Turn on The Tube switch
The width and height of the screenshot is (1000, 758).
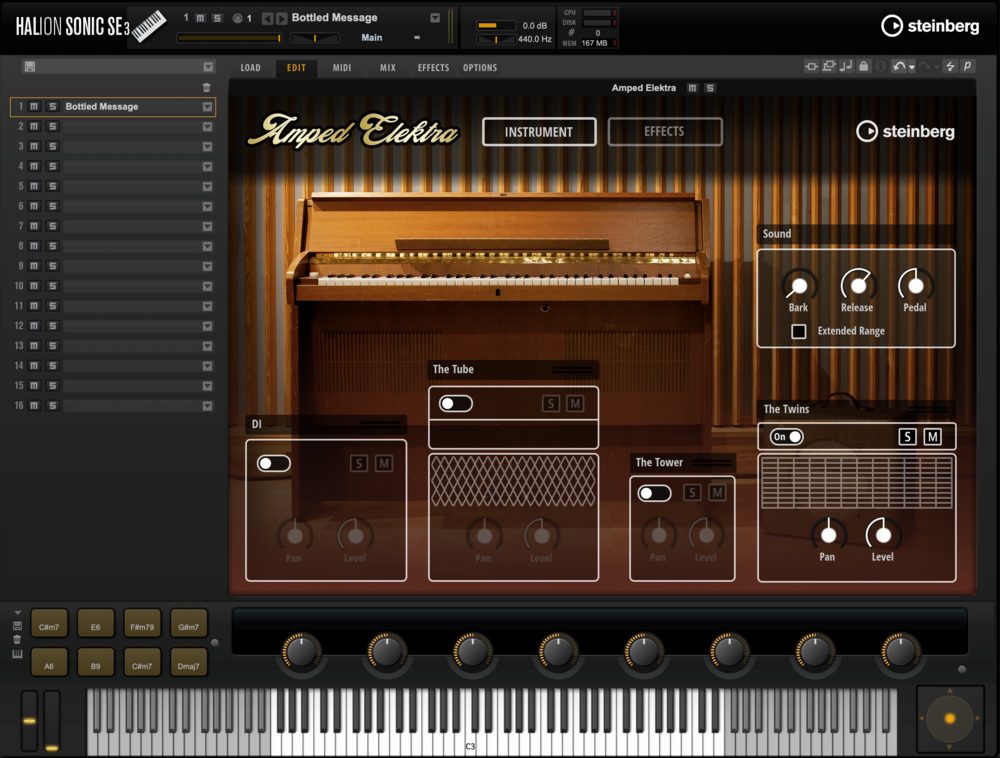tap(455, 404)
